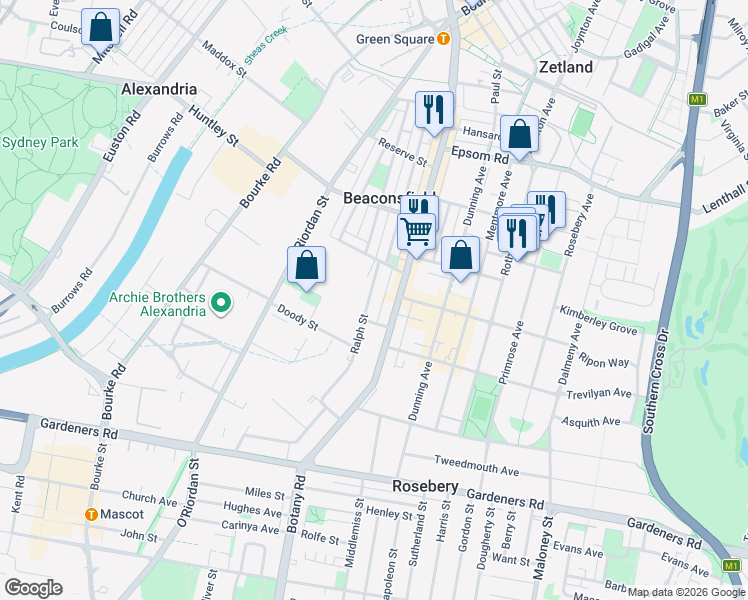Click the Google logo
The image size is (748, 600).
[x=33, y=588]
